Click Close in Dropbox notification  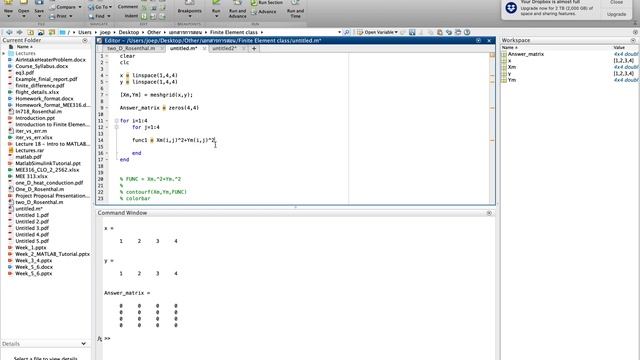pos(616,2)
